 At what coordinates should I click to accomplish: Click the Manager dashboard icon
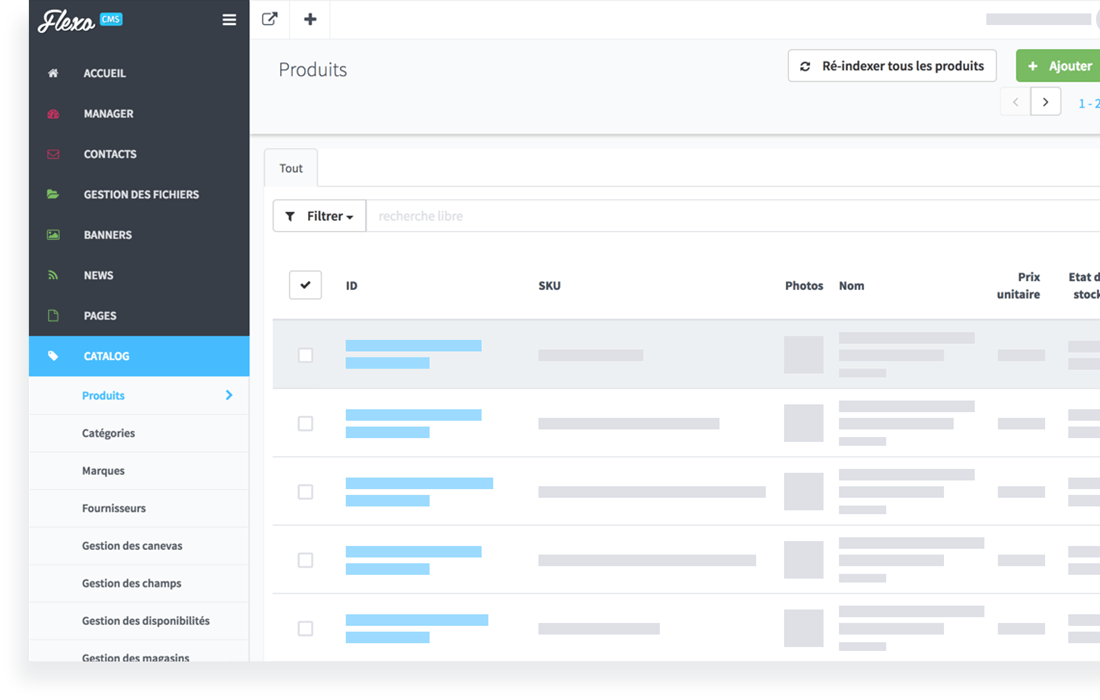(x=53, y=114)
